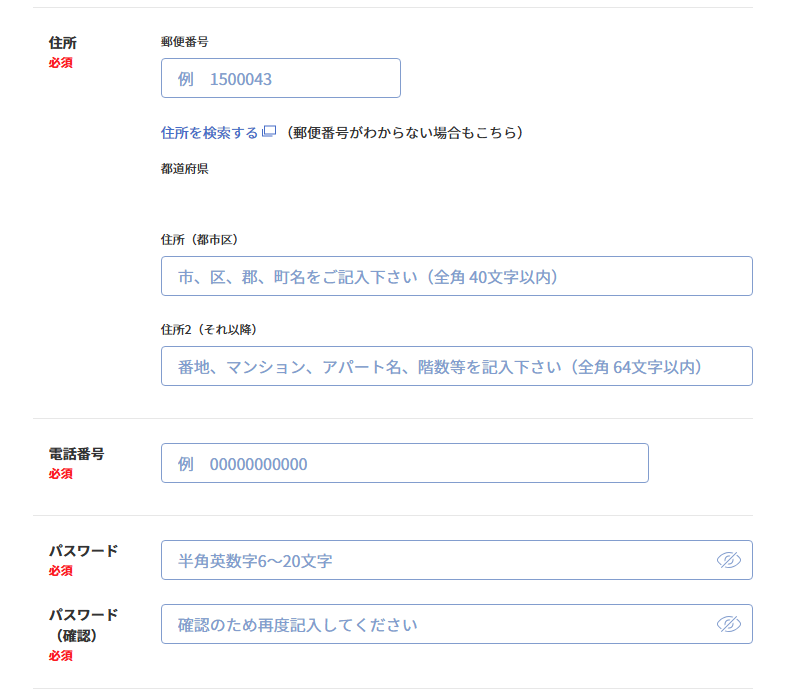Click the 電話番号 section label
Screen dimensions: 804x693
(77, 452)
